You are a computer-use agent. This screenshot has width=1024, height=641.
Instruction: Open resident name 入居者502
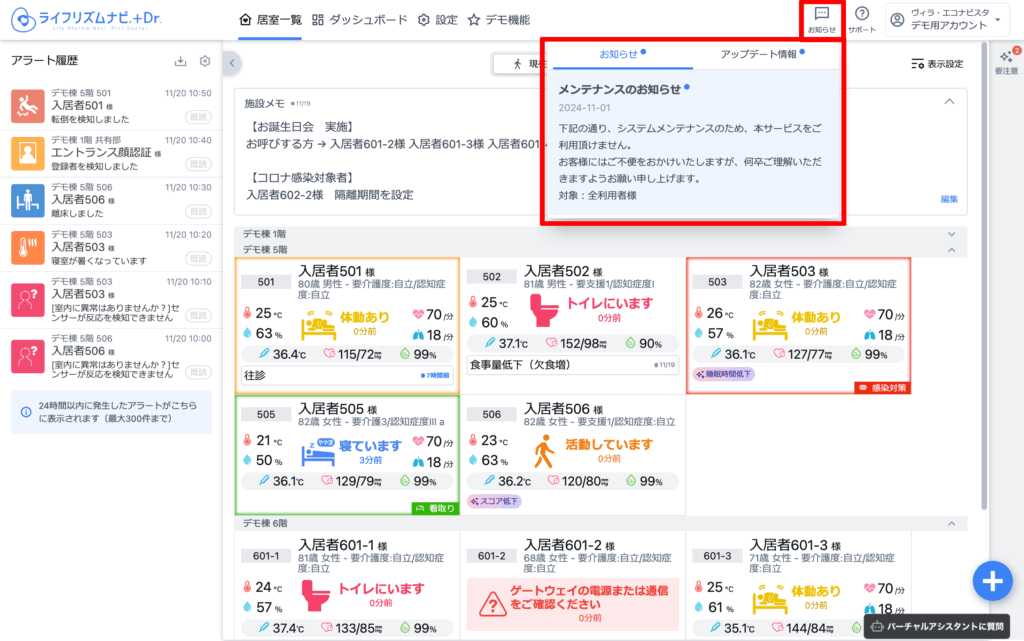coord(564,271)
